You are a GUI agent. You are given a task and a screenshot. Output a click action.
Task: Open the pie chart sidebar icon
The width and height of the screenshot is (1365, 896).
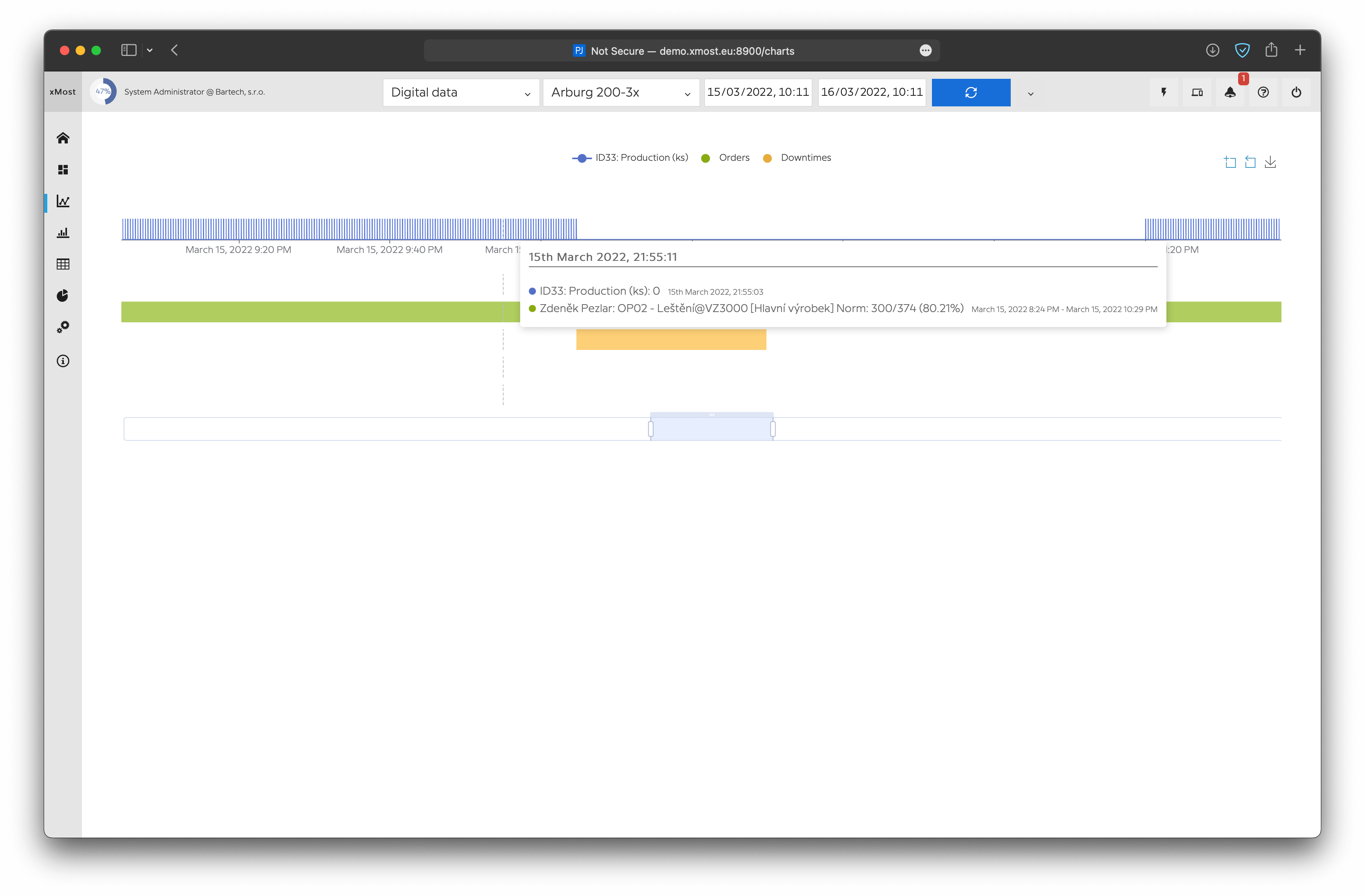click(63, 296)
